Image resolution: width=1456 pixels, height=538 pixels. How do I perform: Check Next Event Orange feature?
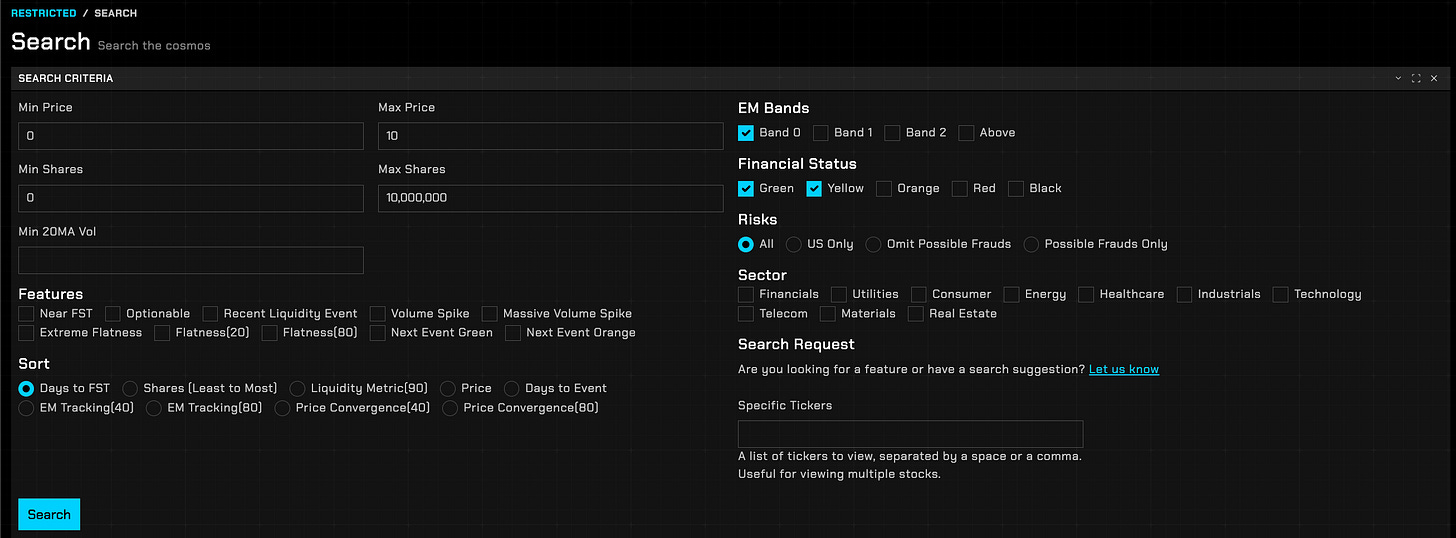point(513,333)
